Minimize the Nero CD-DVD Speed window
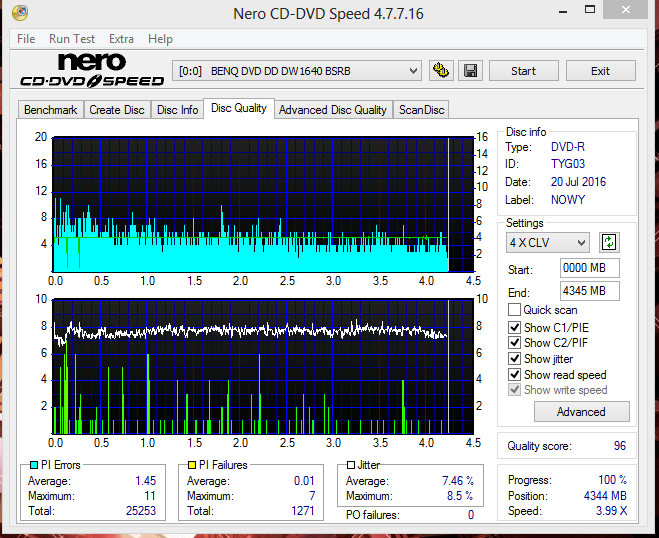This screenshot has height=538, width=659. click(x=563, y=10)
